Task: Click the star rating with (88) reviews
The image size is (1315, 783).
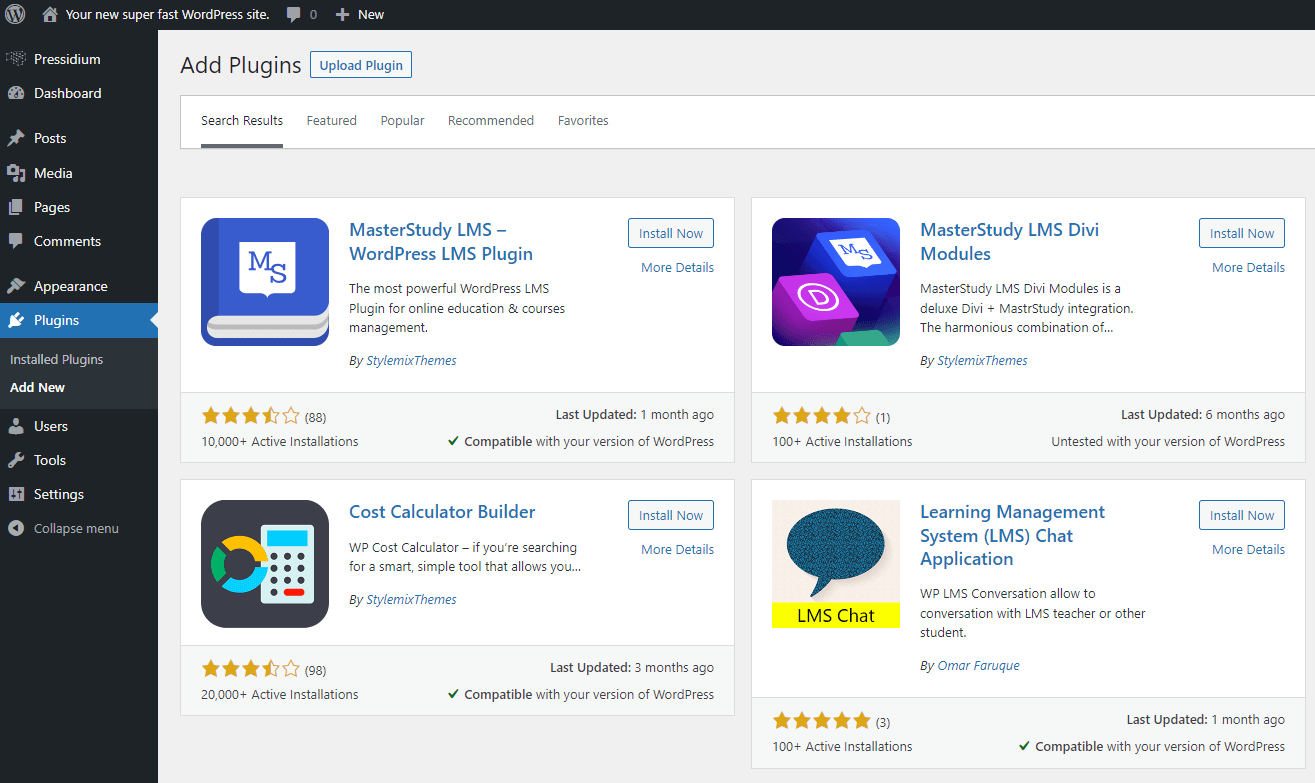Action: coord(251,416)
